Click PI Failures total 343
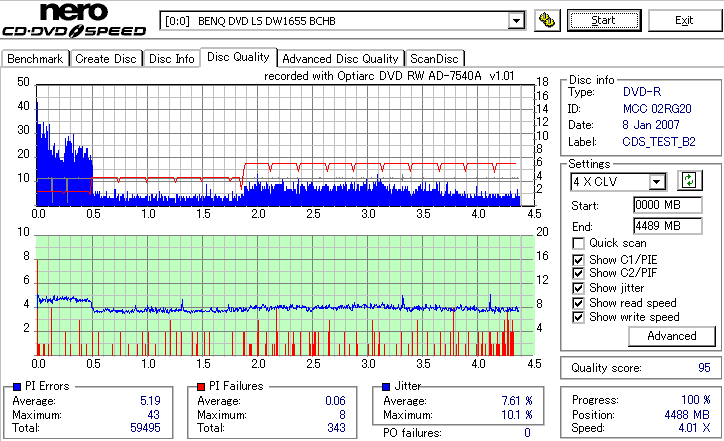Image resolution: width=724 pixels, height=441 pixels. click(336, 428)
